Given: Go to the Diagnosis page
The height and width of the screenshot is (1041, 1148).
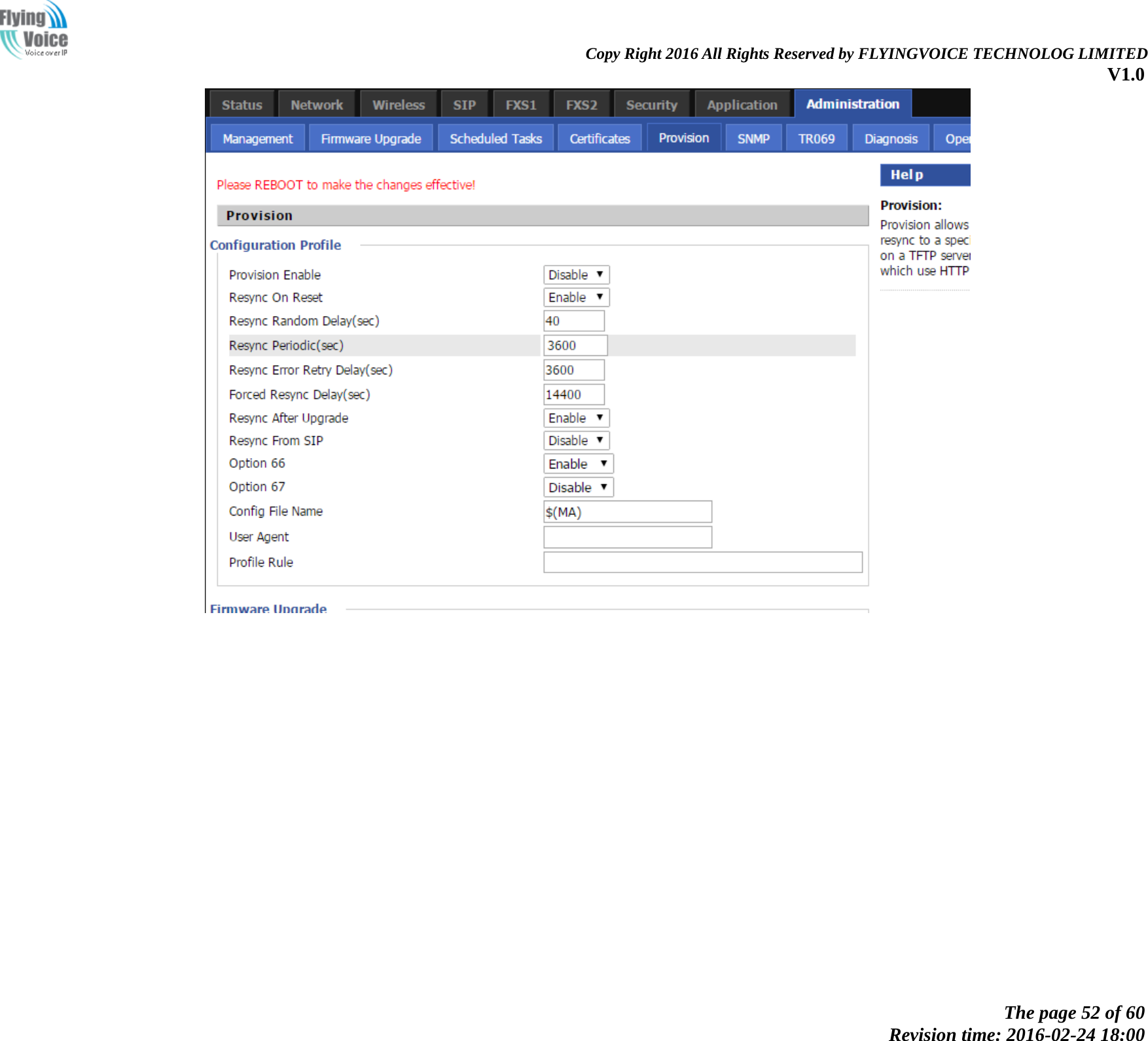Looking at the screenshot, I should [890, 138].
